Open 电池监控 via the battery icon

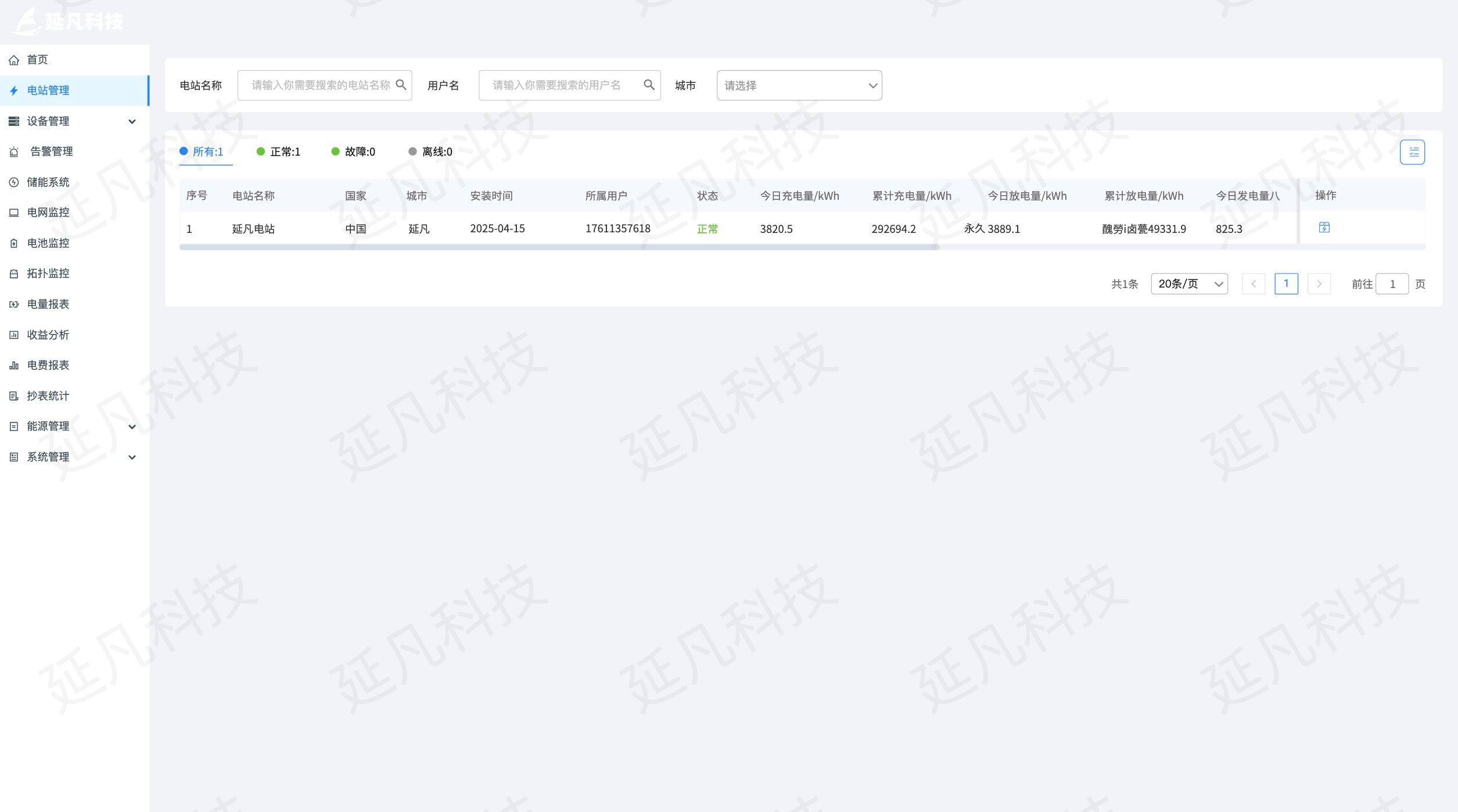point(14,243)
